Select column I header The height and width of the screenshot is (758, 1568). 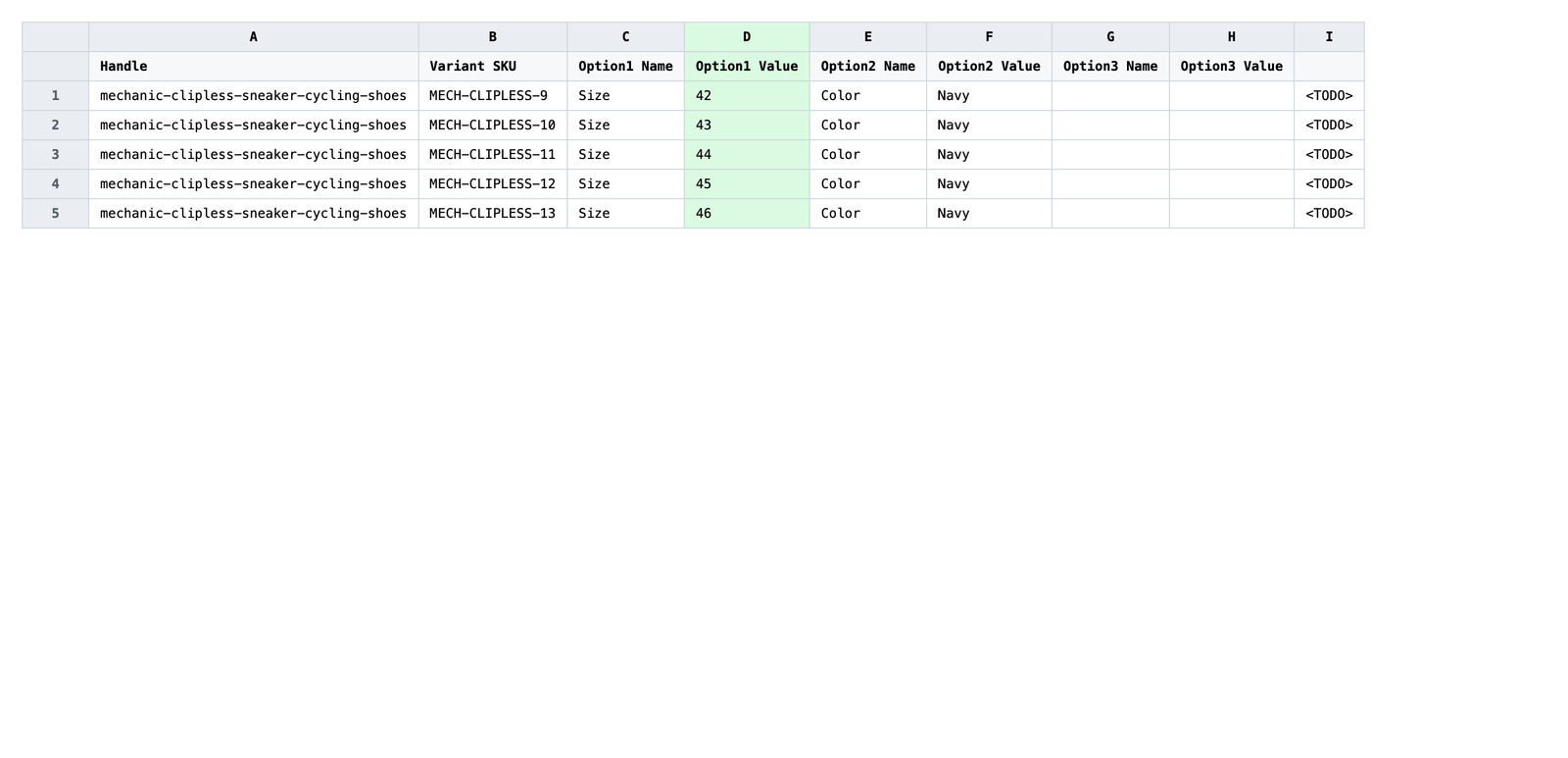(1329, 37)
